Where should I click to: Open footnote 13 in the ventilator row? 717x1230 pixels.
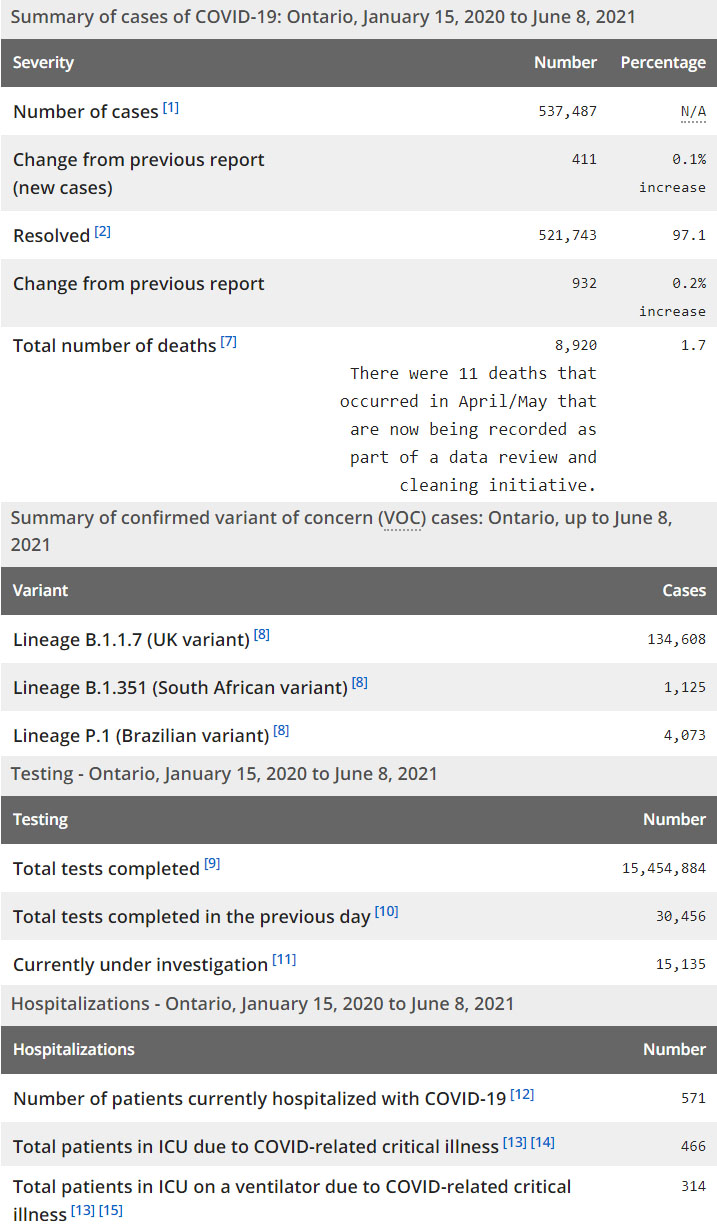tap(82, 1211)
